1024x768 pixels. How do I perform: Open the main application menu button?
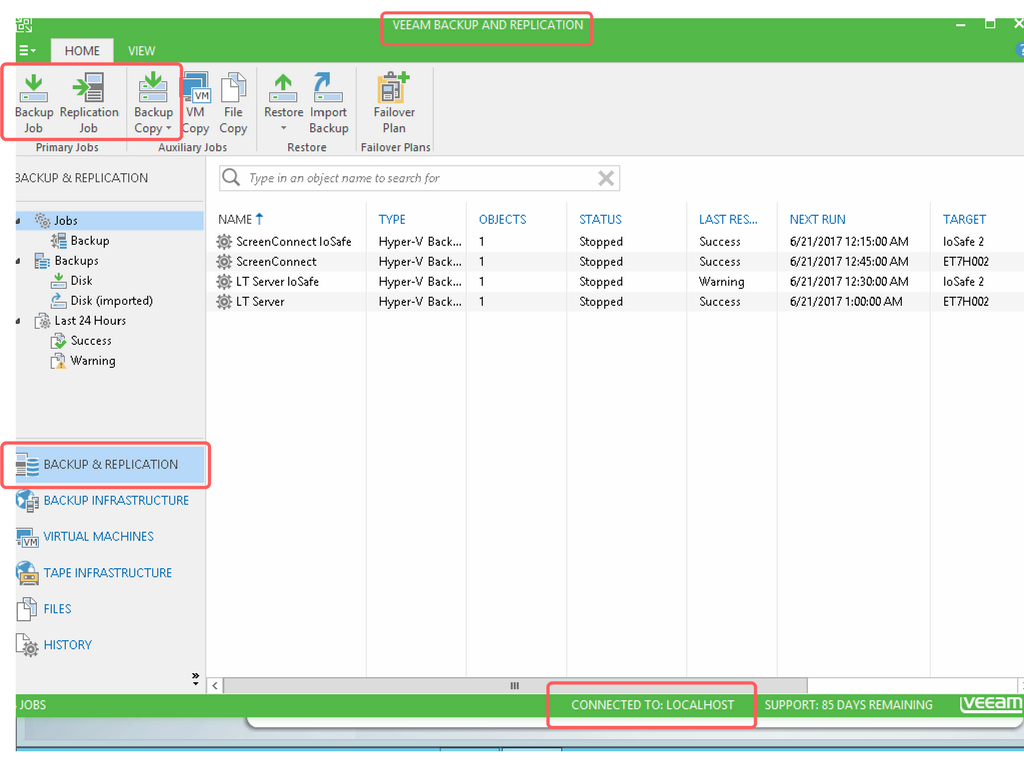coord(27,51)
